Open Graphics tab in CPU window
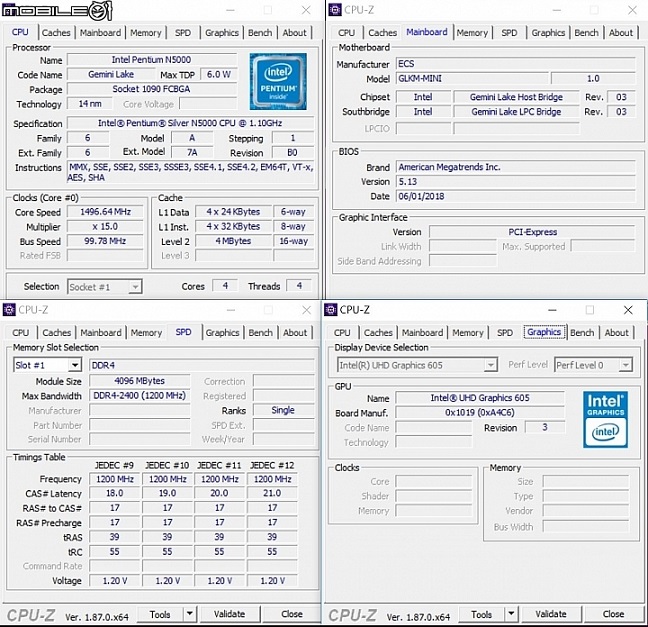The image size is (648, 627). point(222,33)
